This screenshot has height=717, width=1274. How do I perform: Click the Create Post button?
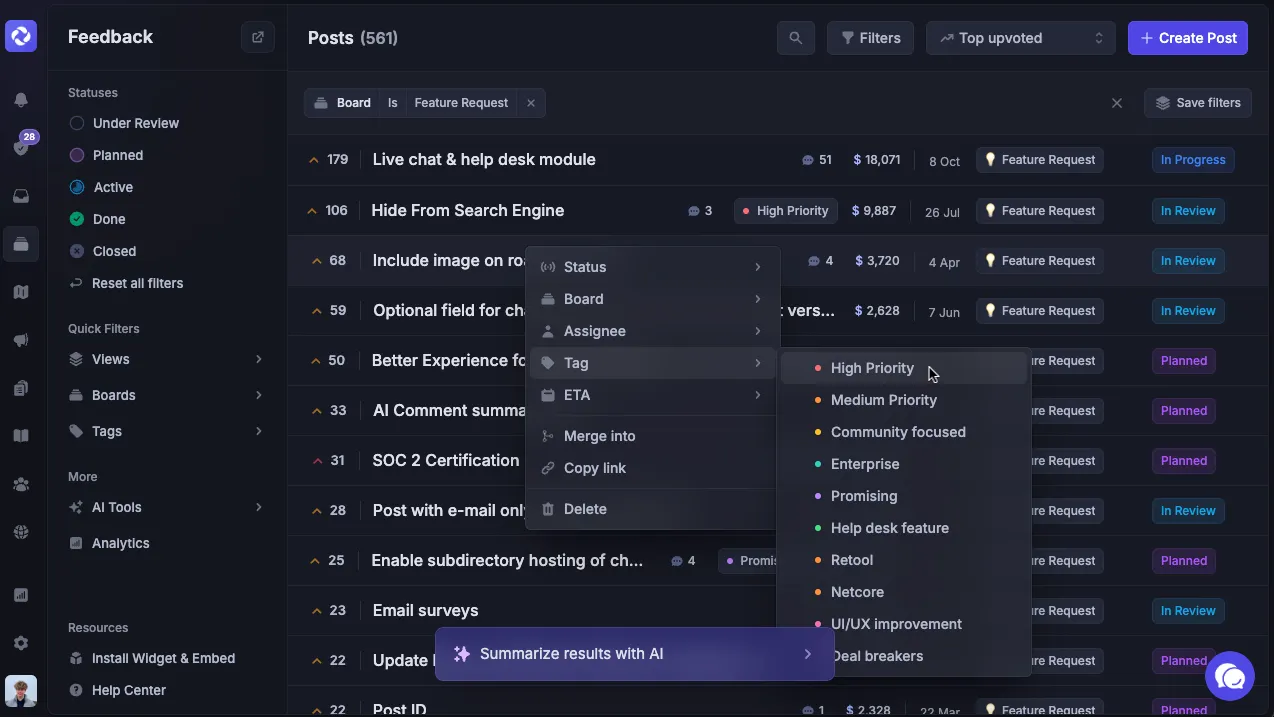1188,38
